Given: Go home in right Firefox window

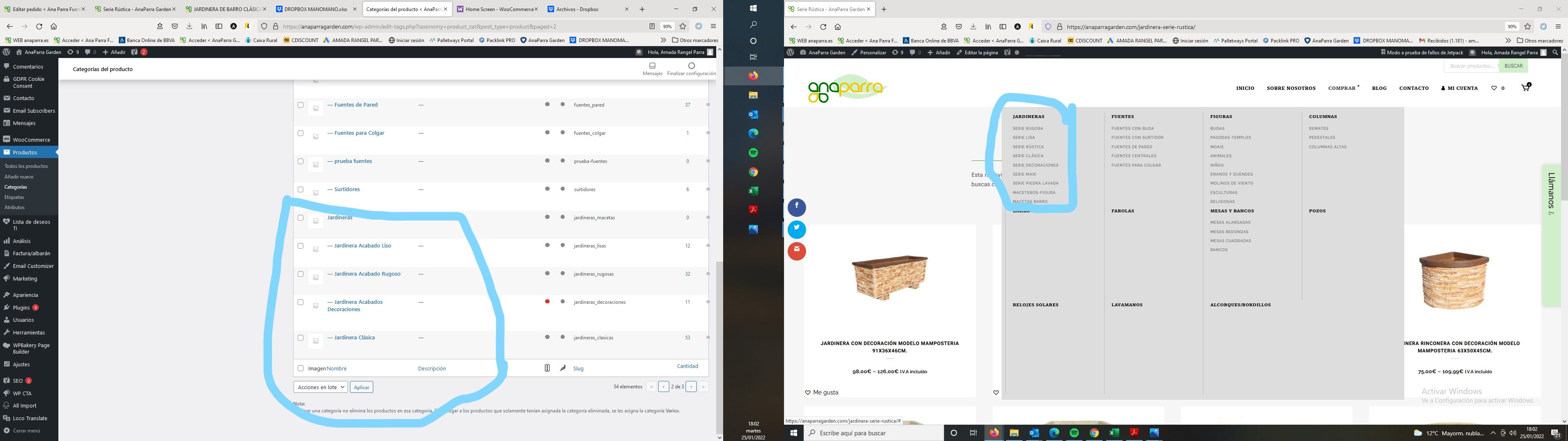Looking at the screenshot, I should pos(837,27).
